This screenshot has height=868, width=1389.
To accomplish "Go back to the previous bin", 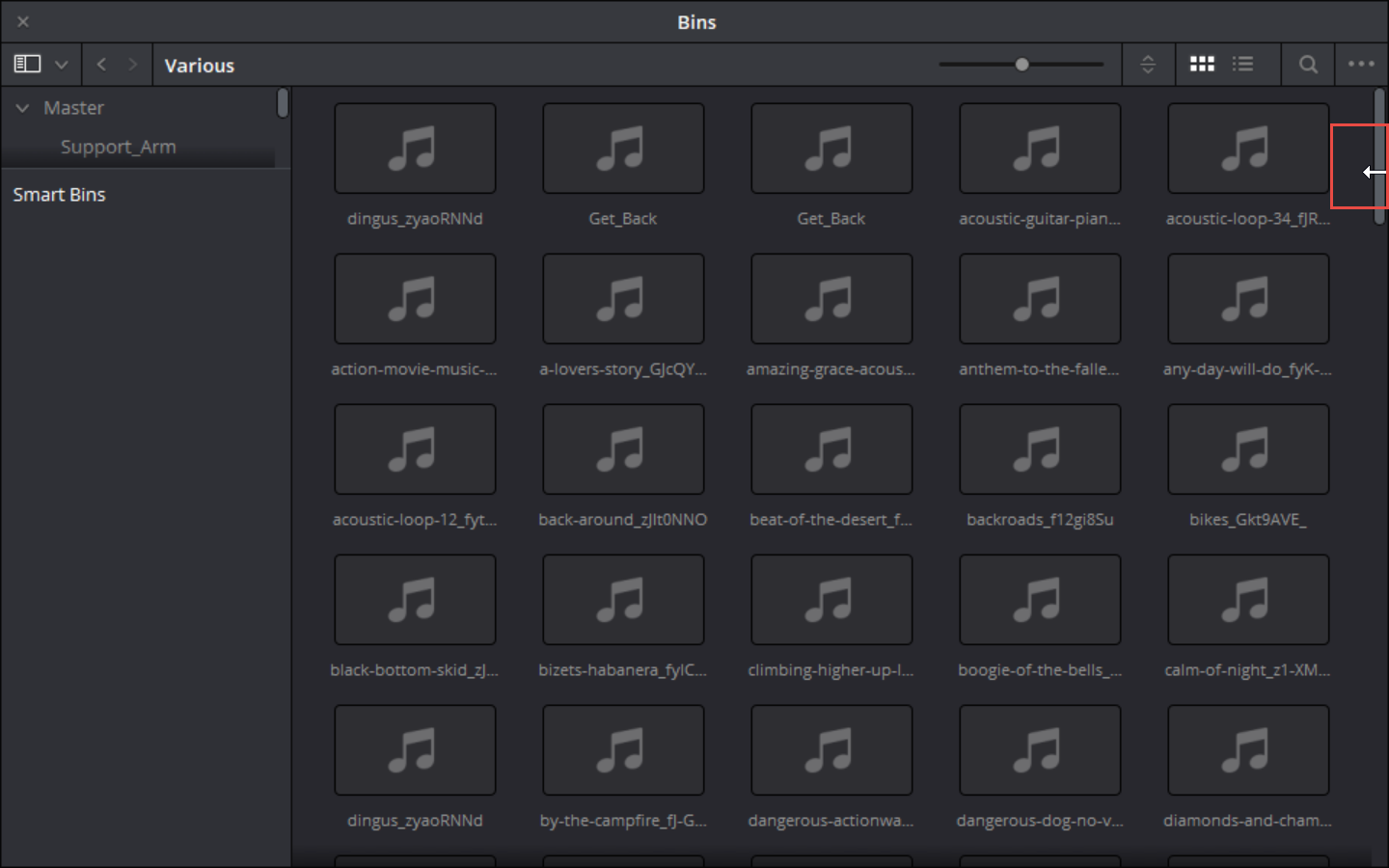I will click(101, 65).
